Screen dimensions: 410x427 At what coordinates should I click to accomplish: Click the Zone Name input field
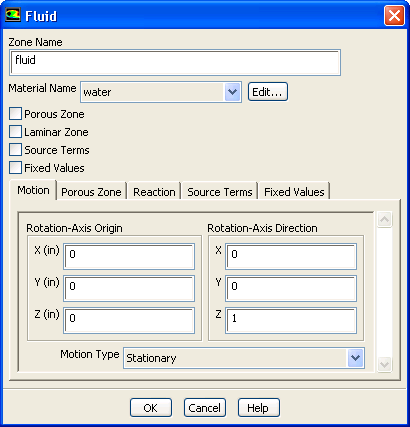175,62
